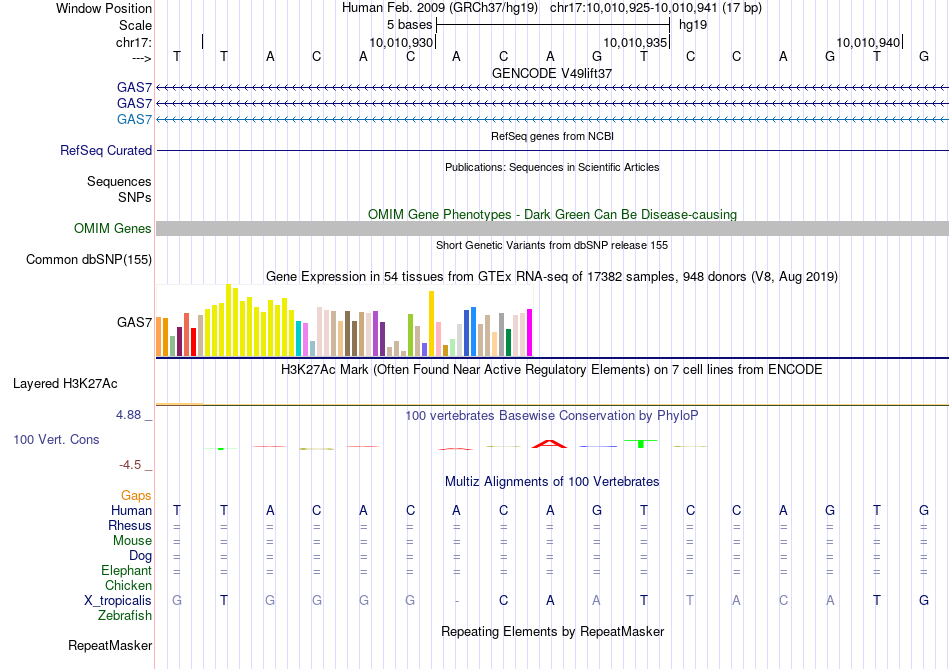Click the 4.88 PhyloP upper scale value
Viewport: 950px width, 669px height.
[128, 415]
